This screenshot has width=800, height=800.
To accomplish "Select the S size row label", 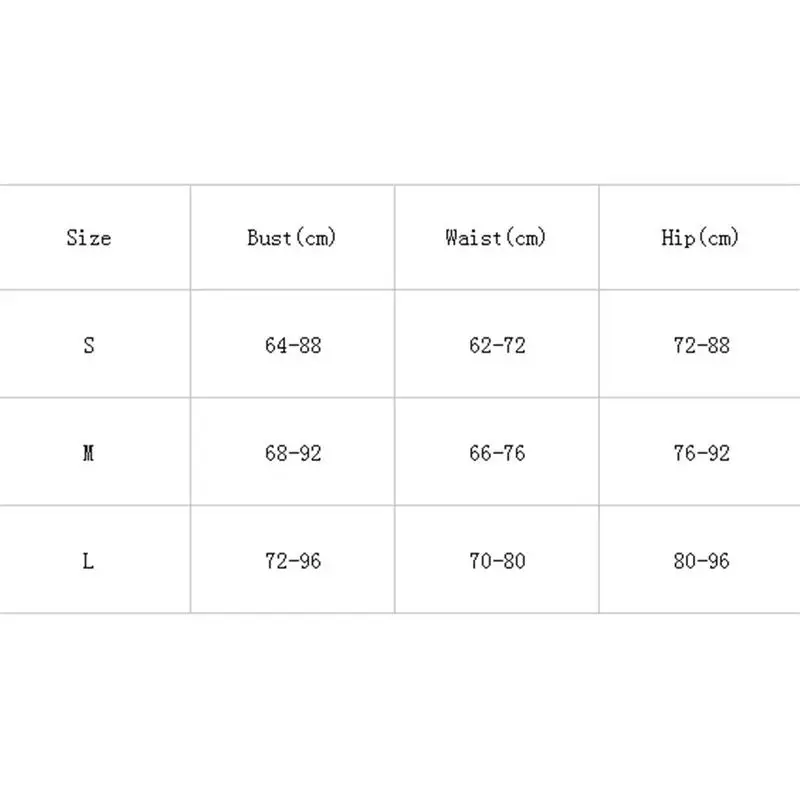I will pos(89,345).
